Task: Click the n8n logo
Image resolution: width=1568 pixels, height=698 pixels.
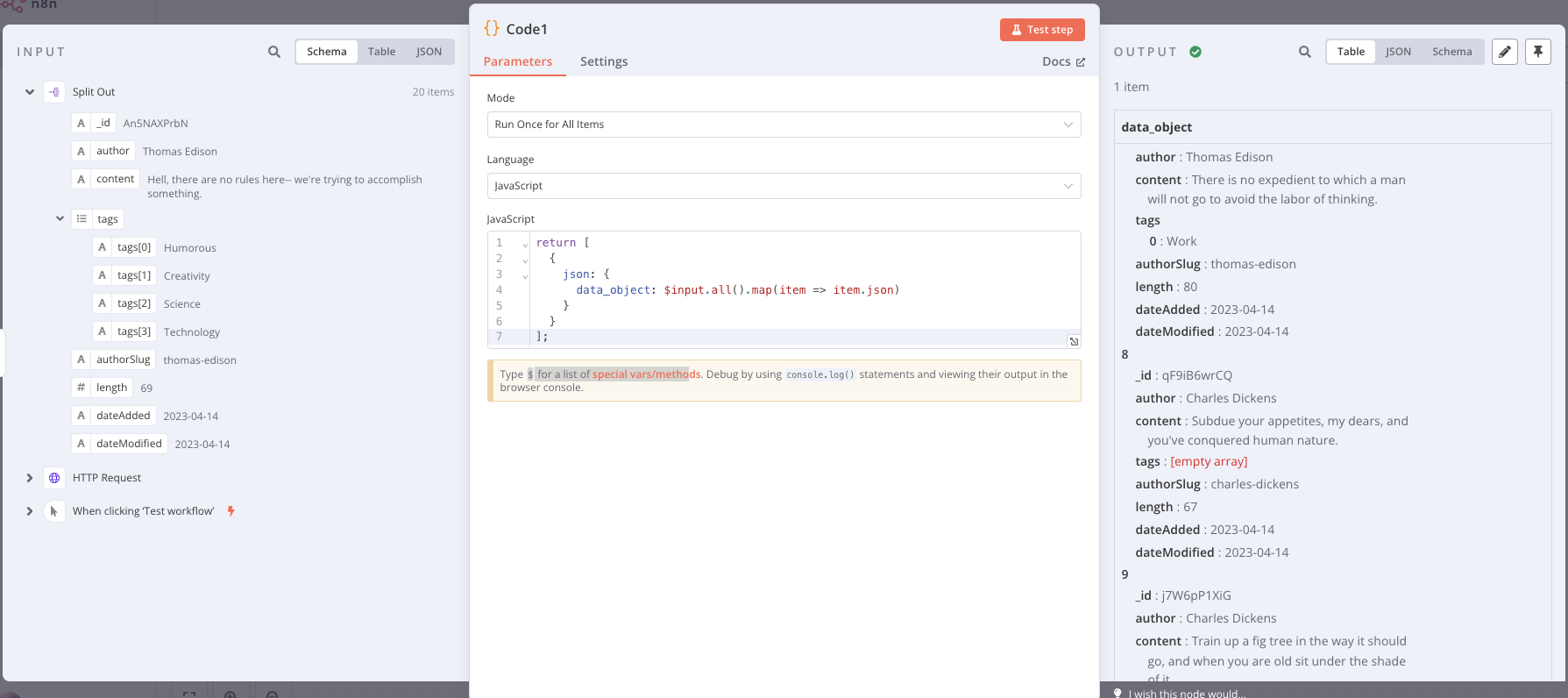Action: pyautogui.click(x=30, y=4)
